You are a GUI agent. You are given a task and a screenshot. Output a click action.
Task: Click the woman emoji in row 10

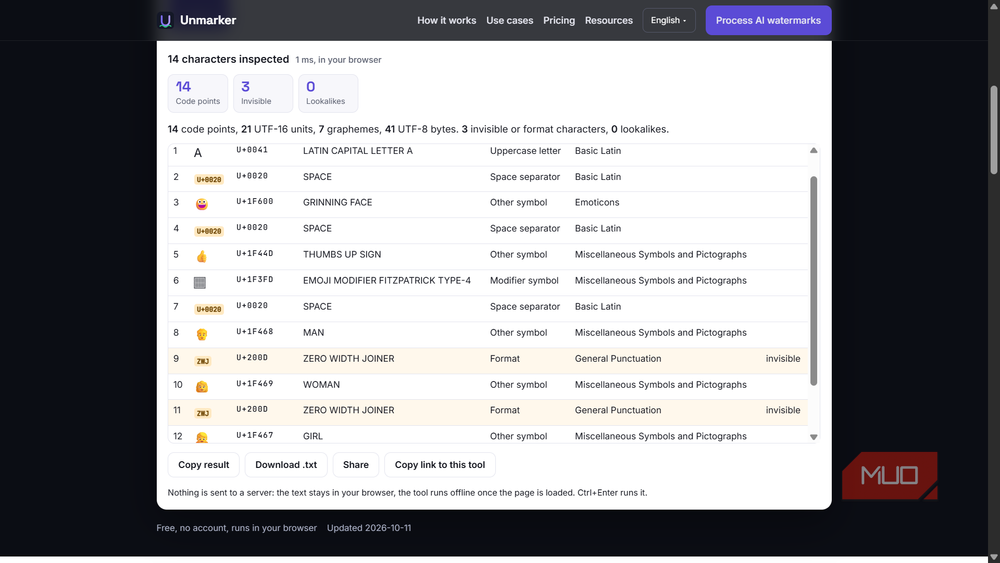202,386
